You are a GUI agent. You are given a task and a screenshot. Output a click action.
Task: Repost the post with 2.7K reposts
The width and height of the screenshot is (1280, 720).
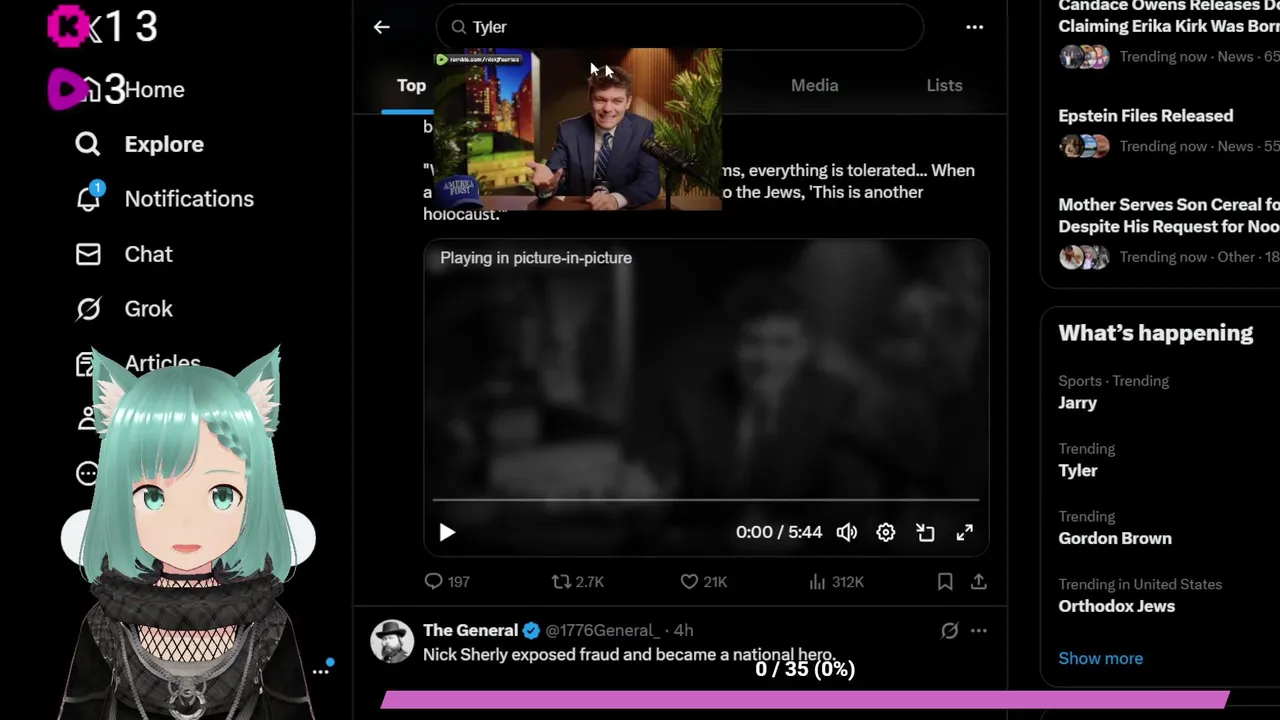pos(578,581)
